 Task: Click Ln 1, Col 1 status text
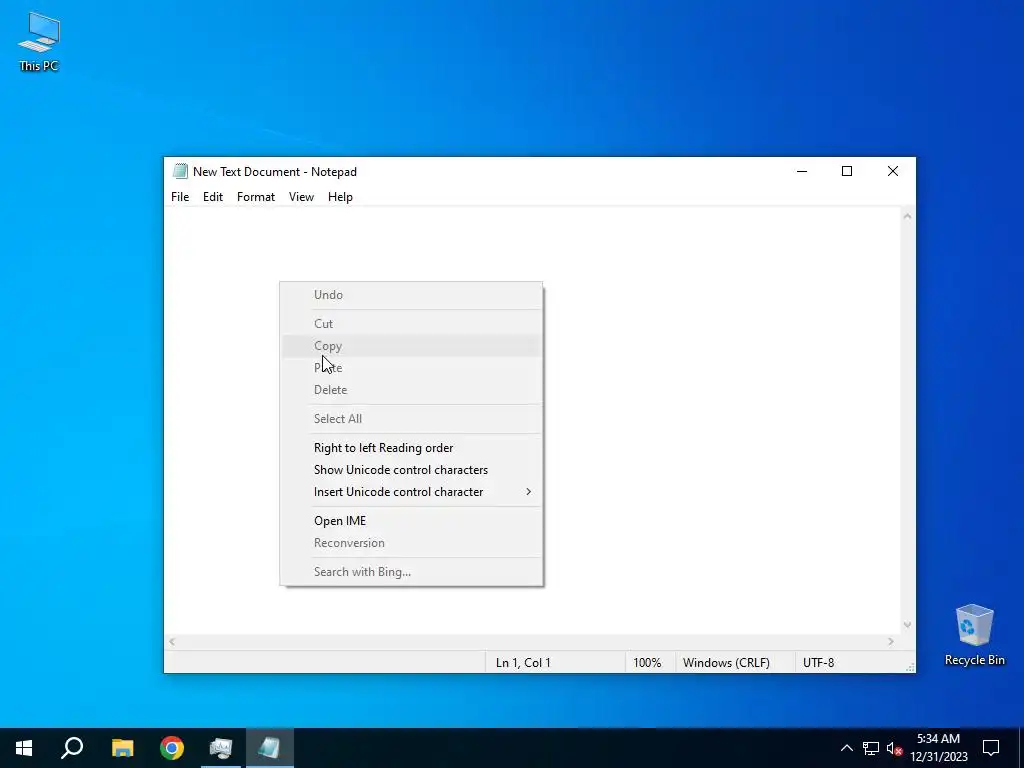tap(523, 662)
